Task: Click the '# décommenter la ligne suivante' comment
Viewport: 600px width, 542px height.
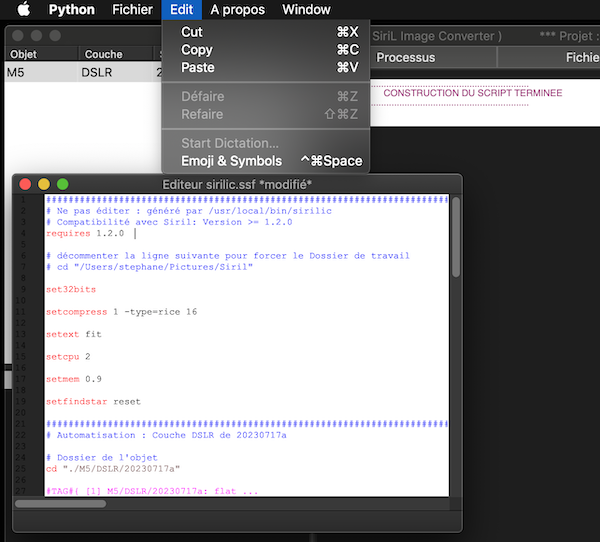Action: point(228,256)
